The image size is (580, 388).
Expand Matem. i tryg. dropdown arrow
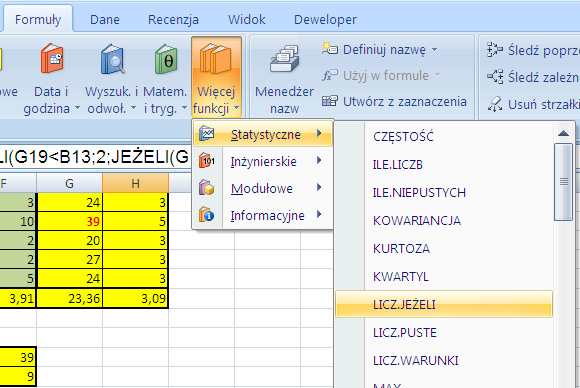coord(184,108)
